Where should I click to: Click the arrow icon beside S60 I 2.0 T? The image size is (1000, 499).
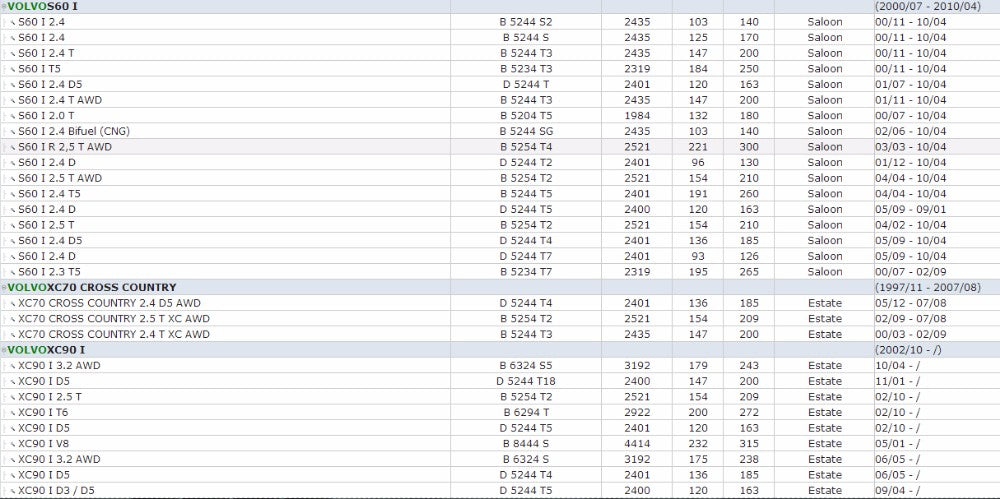[x=13, y=116]
